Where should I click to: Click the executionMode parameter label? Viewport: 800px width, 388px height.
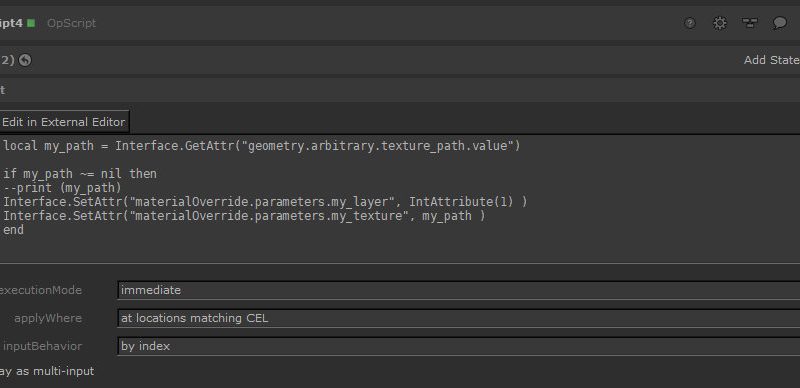(x=40, y=290)
